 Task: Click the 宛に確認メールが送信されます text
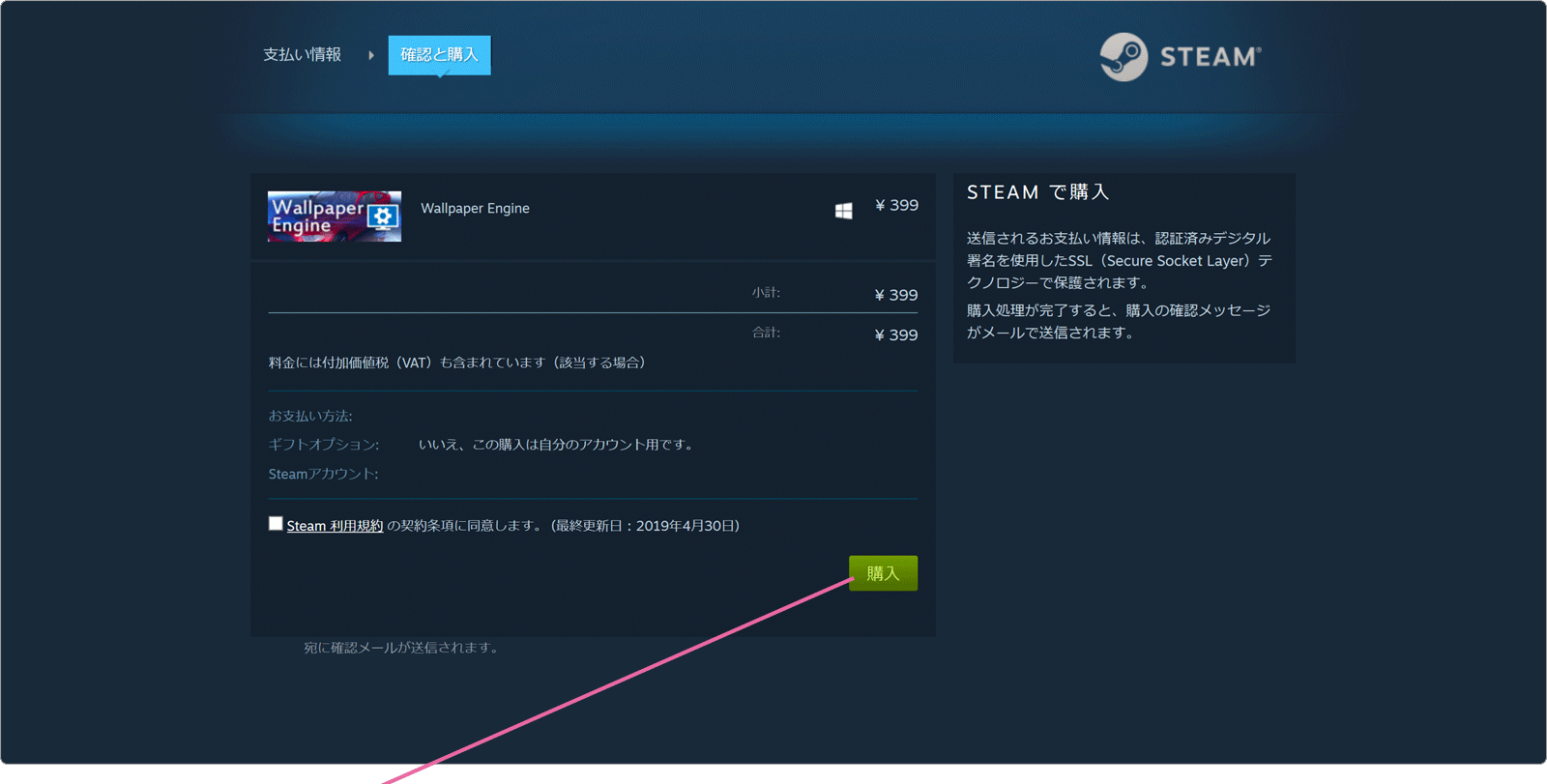[x=403, y=648]
